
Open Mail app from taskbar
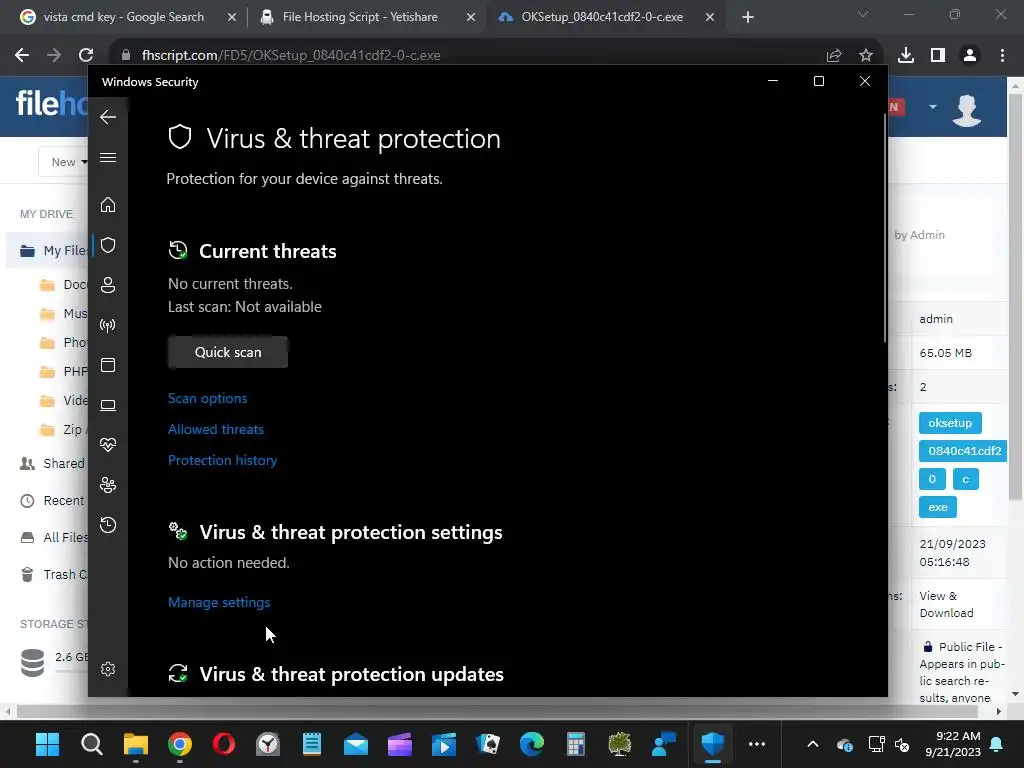pyautogui.click(x=356, y=744)
